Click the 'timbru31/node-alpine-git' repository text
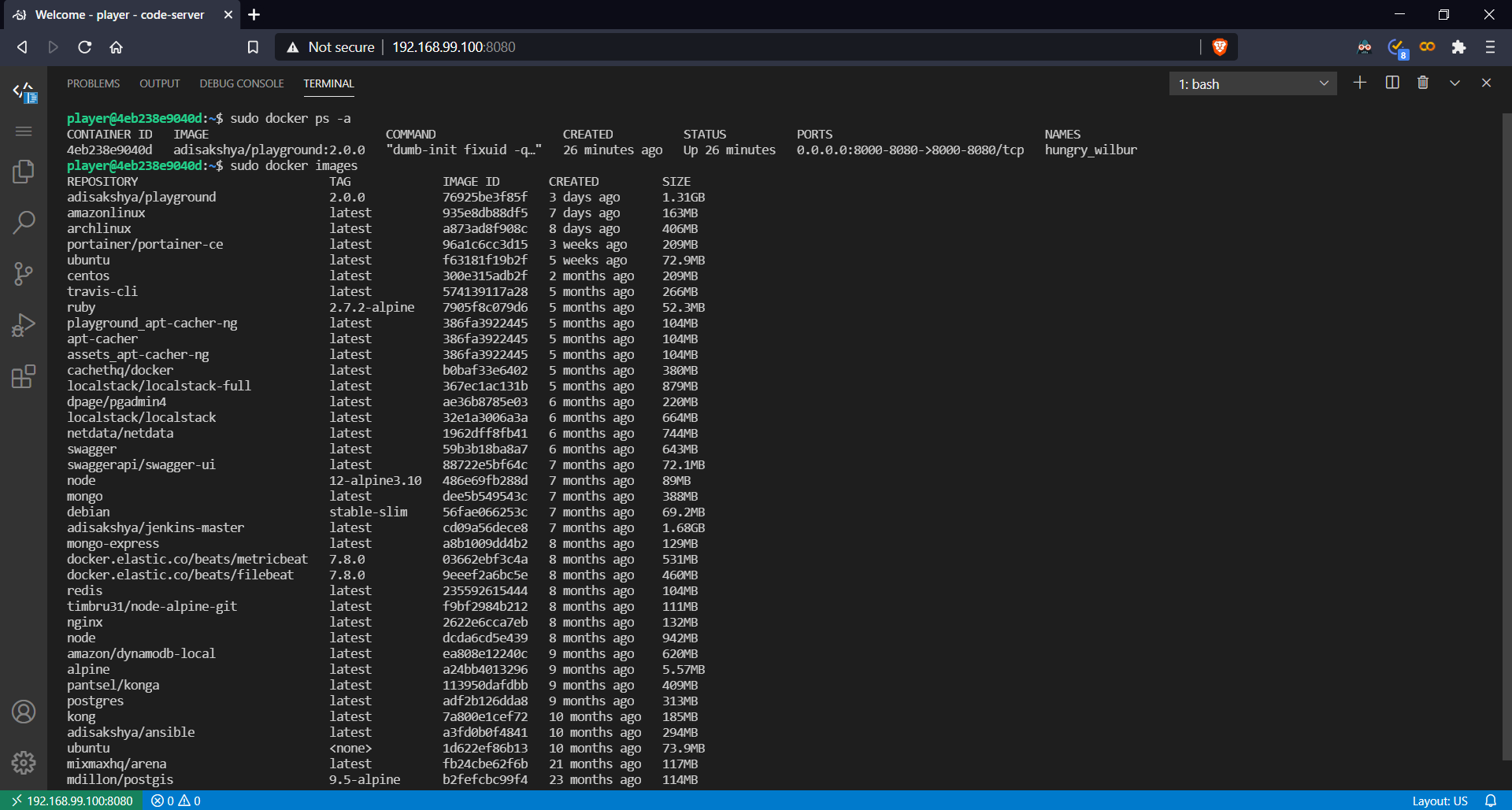Screen dimensions: 1512x810 click(x=152, y=606)
